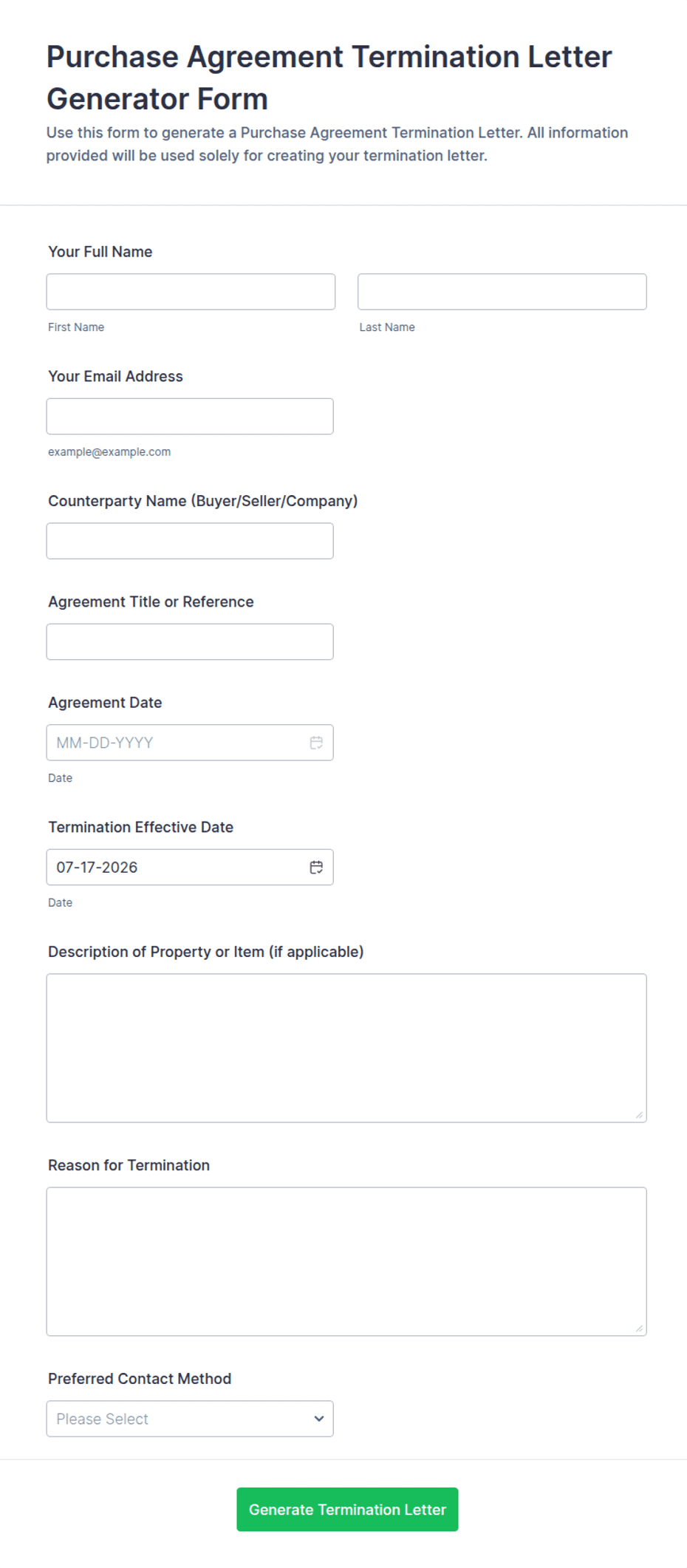The image size is (687, 1568).
Task: Click the Preferred Contact Method label
Action: tap(140, 1379)
